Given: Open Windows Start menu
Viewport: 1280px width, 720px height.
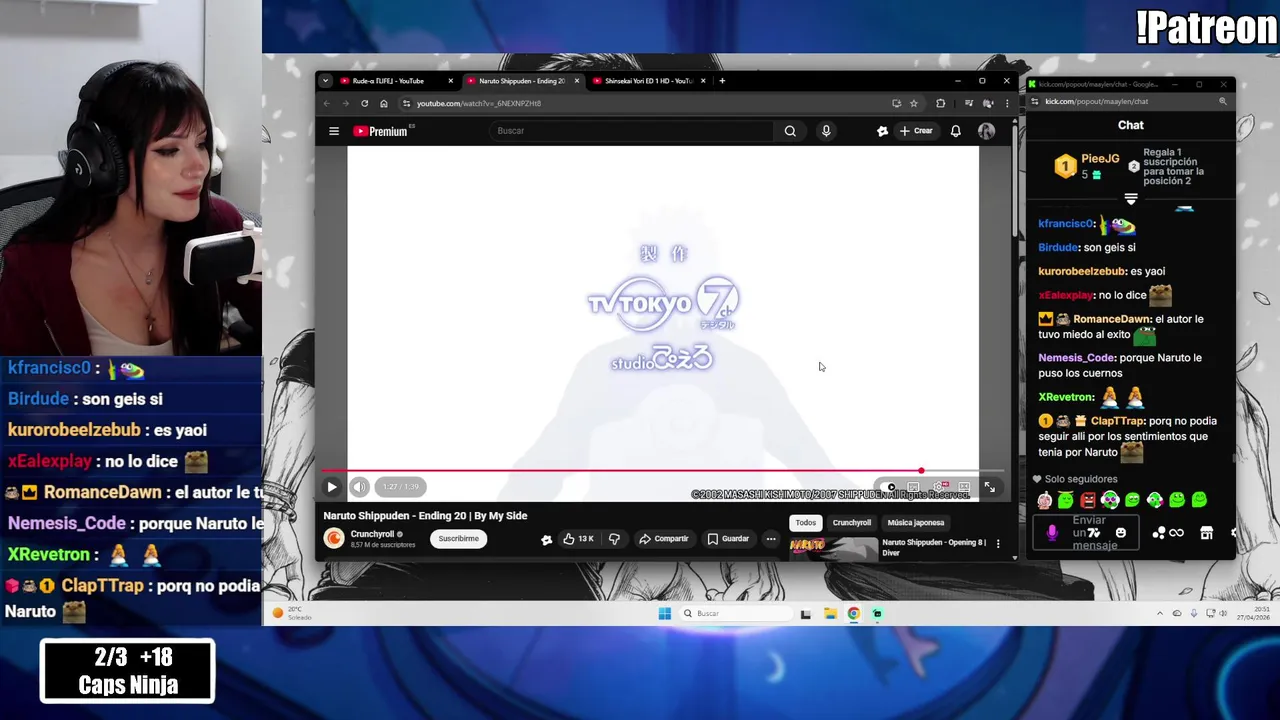Looking at the screenshot, I should click(x=664, y=613).
